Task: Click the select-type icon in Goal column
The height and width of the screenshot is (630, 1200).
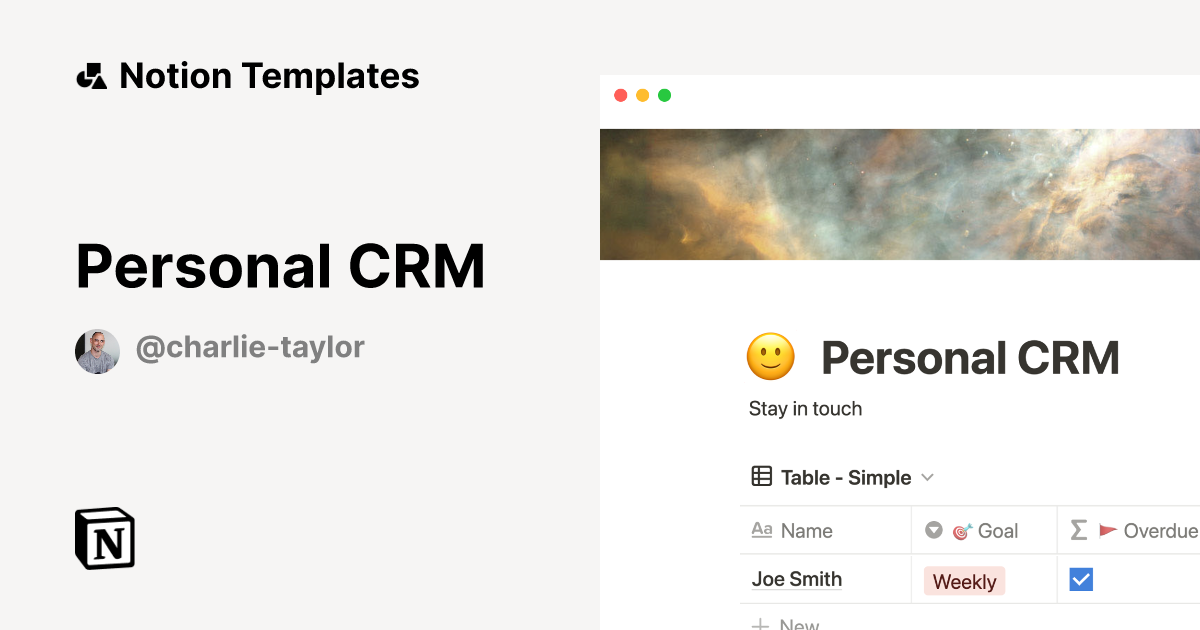Action: click(x=934, y=530)
